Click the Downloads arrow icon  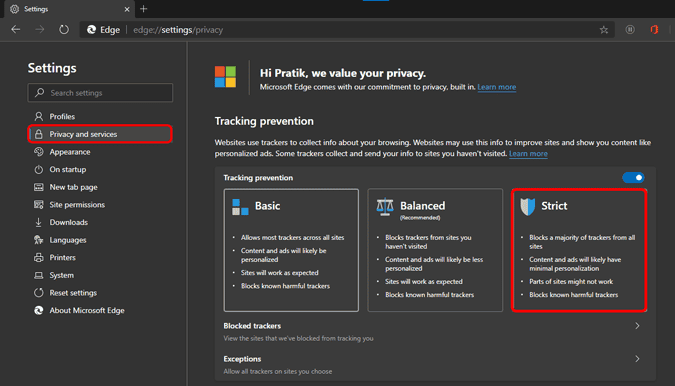coord(39,222)
